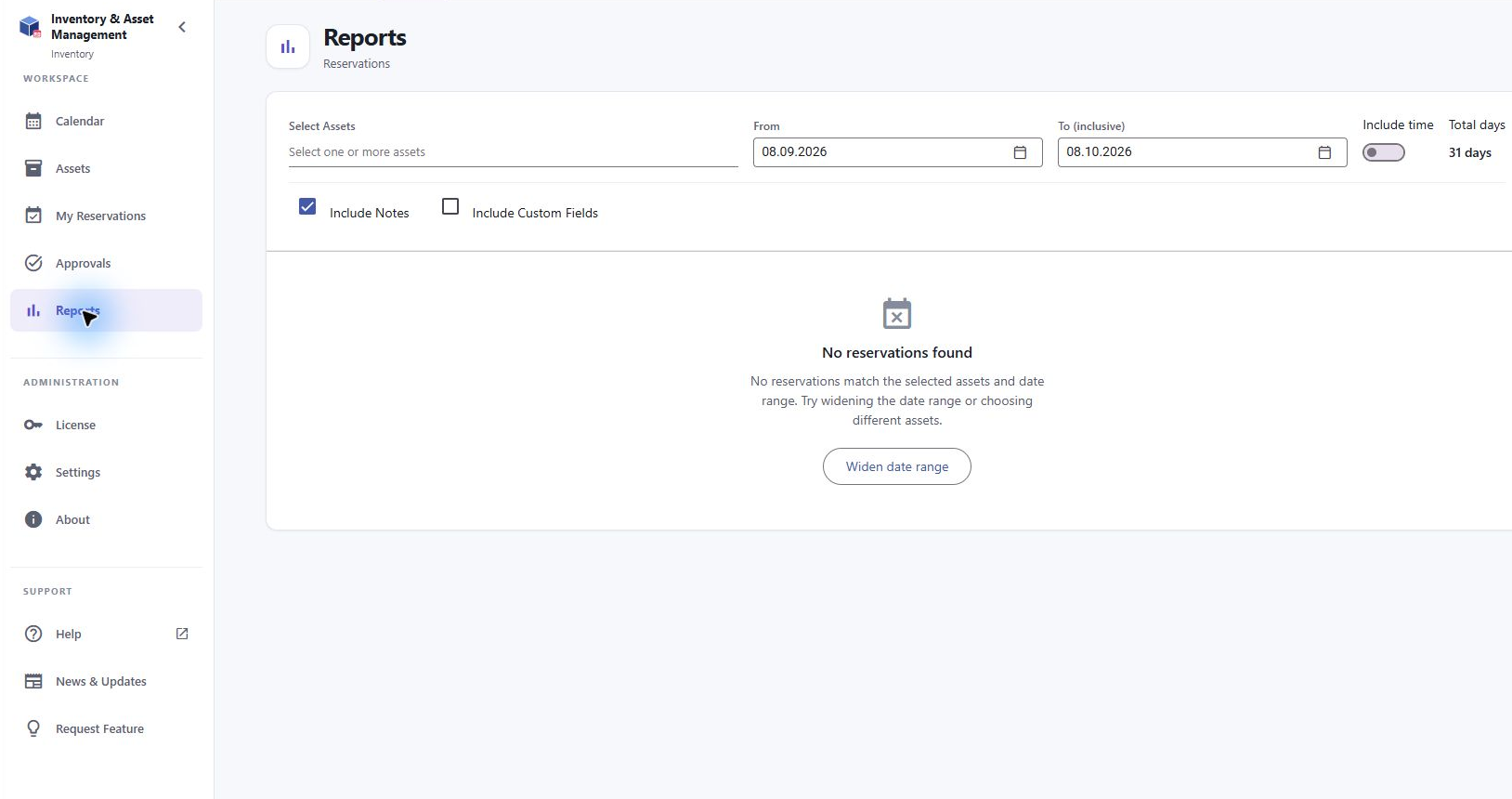This screenshot has height=799, width=1512.
Task: Open the License page link
Action: [x=106, y=425]
